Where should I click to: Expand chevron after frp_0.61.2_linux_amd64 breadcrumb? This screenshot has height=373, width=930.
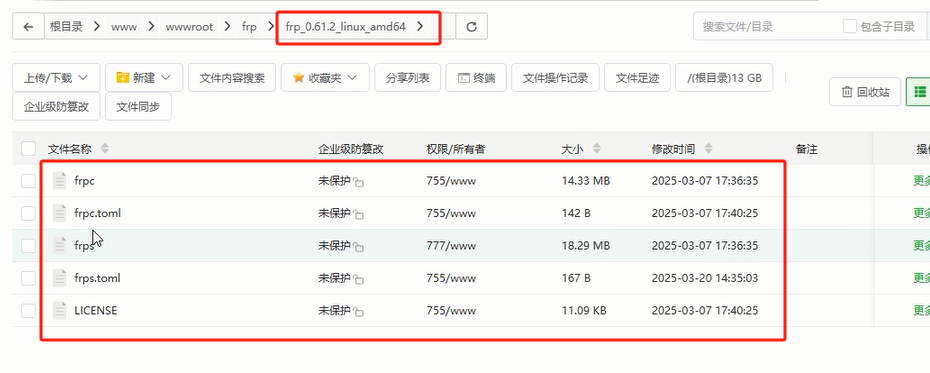click(x=420, y=27)
